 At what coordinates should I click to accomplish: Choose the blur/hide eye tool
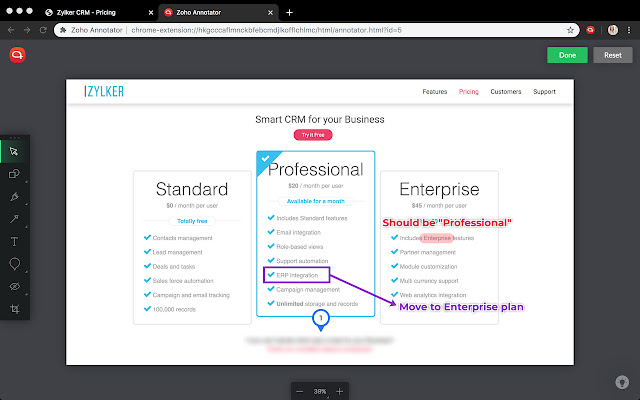[14, 287]
